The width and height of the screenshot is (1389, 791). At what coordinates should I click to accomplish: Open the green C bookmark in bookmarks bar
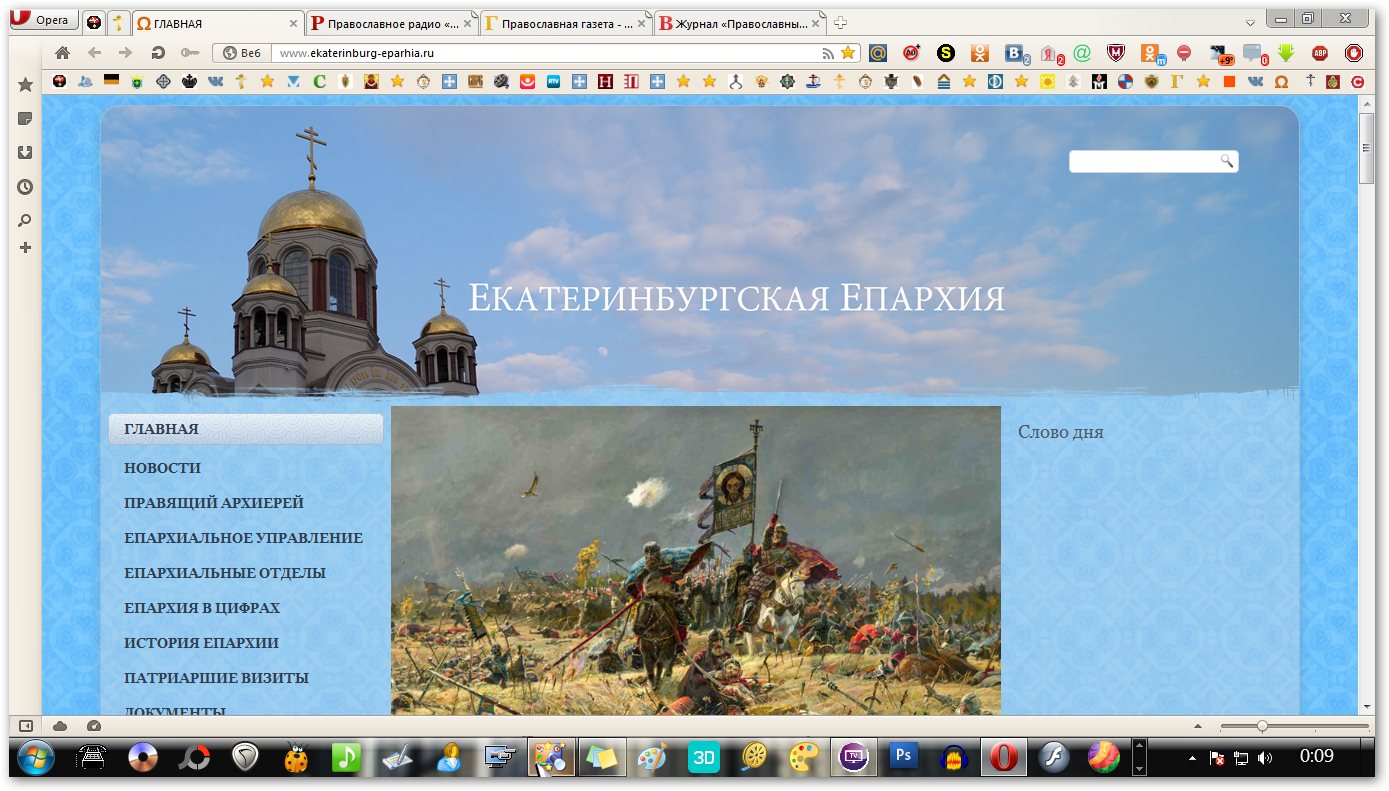coord(319,82)
